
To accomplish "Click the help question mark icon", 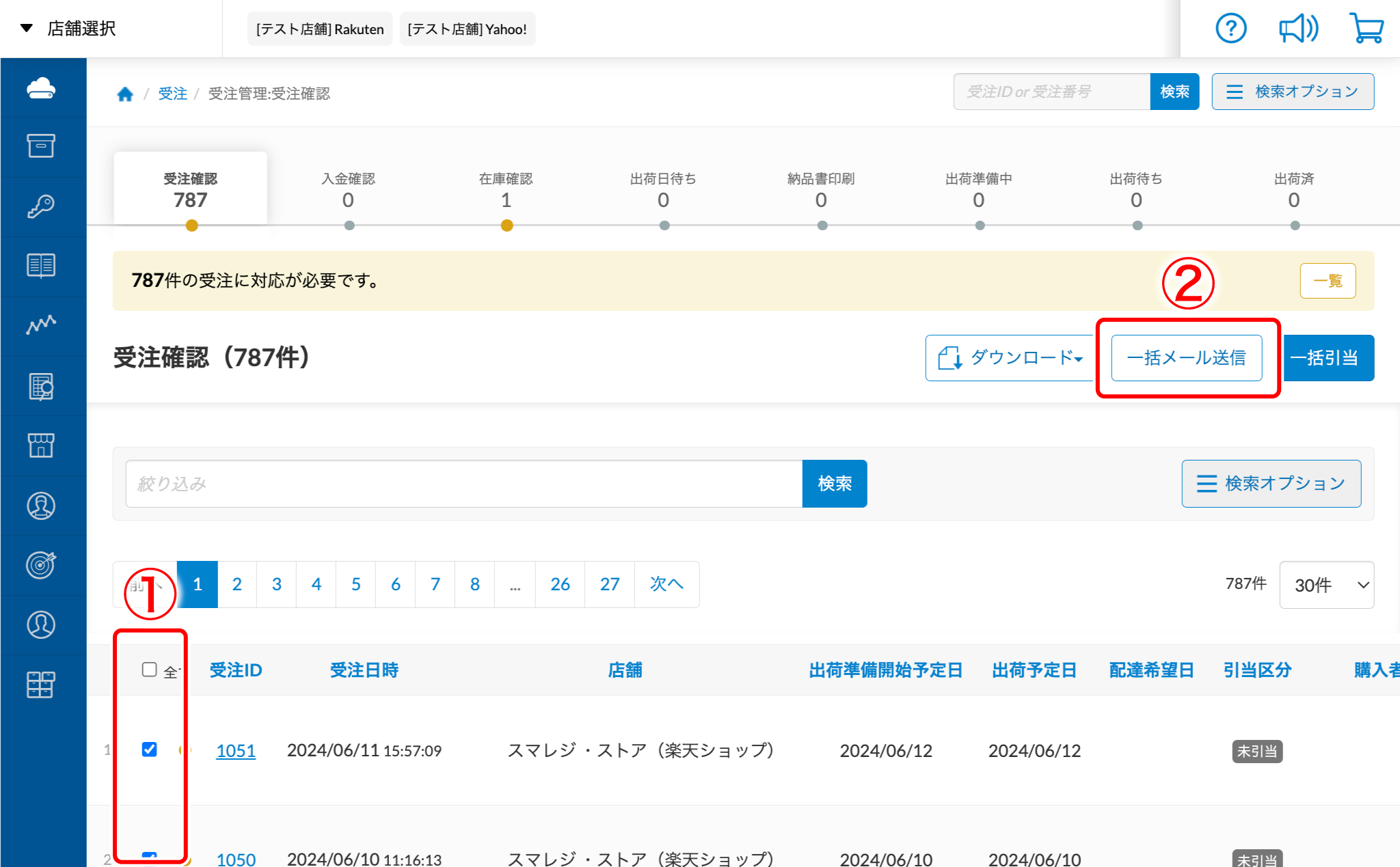I will [x=1230, y=29].
